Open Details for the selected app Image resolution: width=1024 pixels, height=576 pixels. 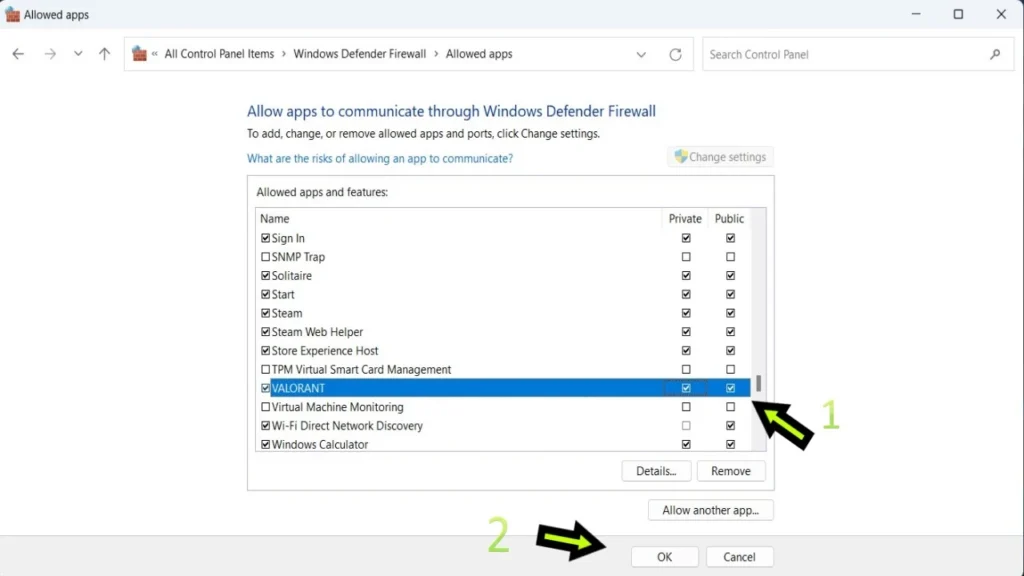[656, 472]
